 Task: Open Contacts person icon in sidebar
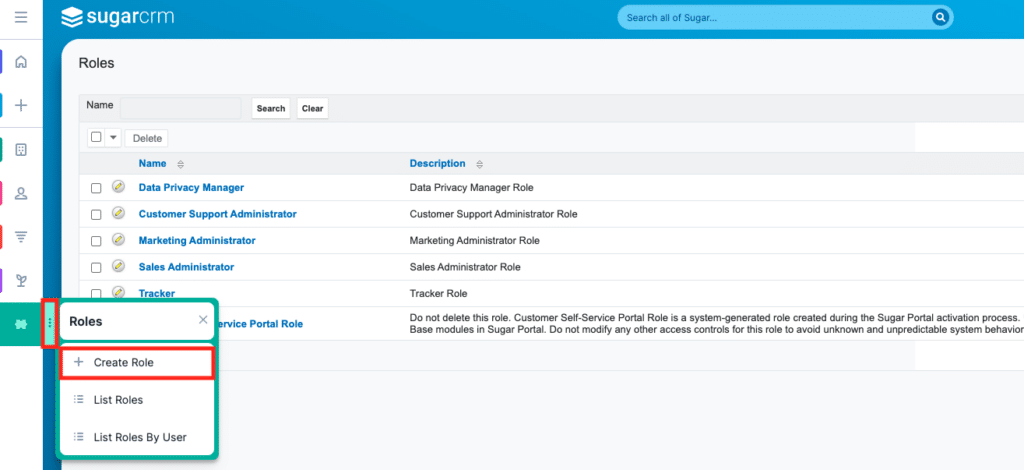[x=21, y=194]
